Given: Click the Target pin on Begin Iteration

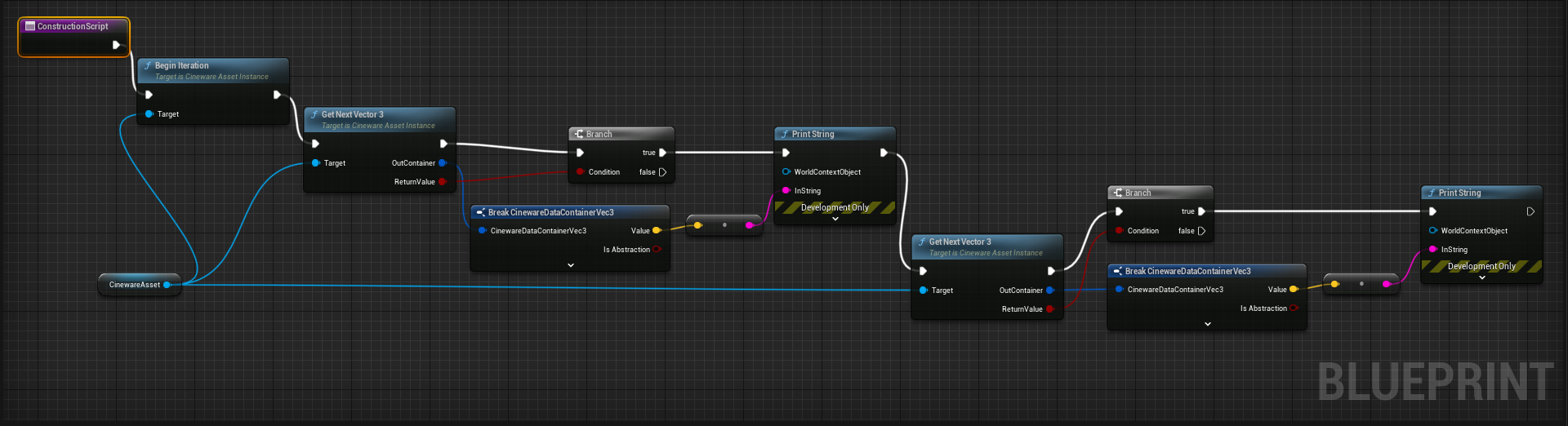Looking at the screenshot, I should click(149, 114).
